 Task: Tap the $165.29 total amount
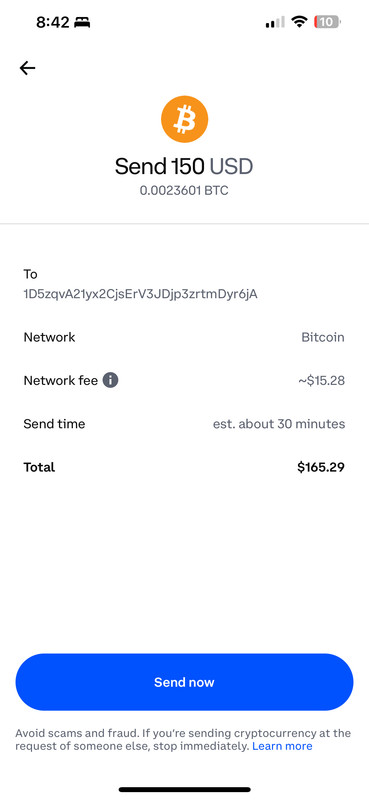click(321, 467)
